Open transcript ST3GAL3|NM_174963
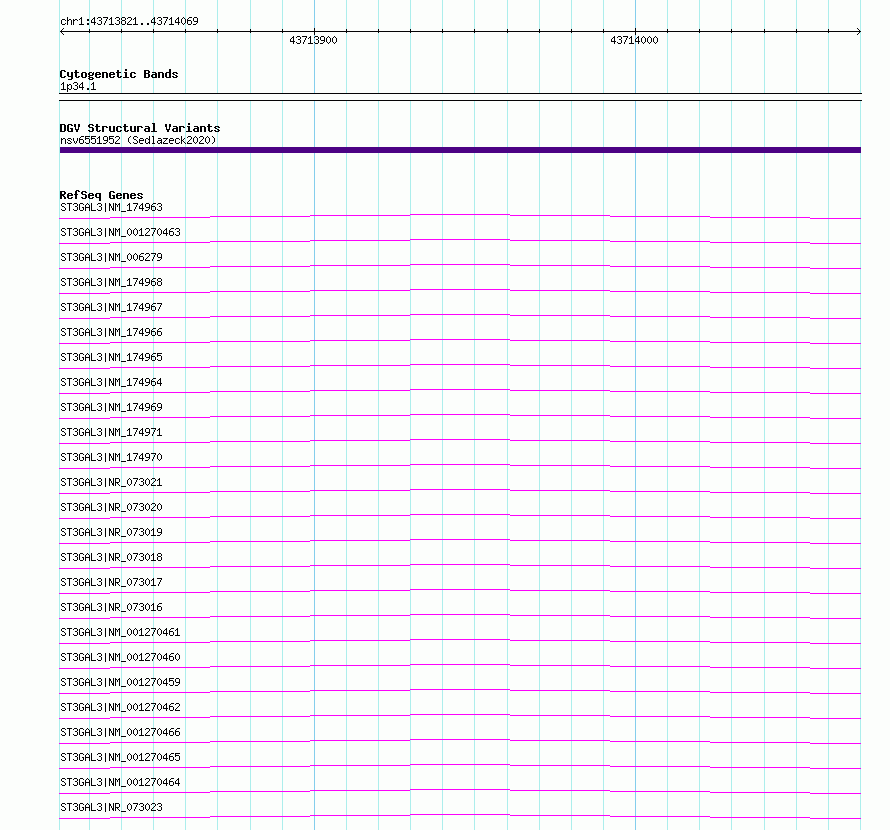890x830 pixels. [111, 207]
